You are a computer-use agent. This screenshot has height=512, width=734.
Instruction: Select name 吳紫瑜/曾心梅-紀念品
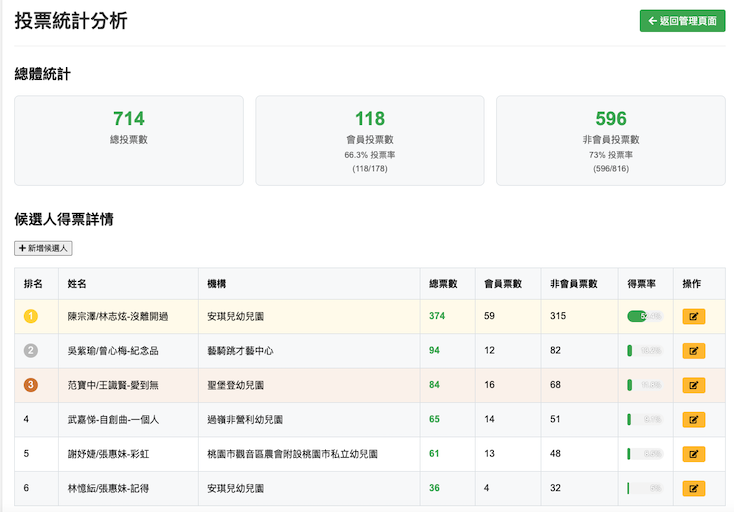113,351
